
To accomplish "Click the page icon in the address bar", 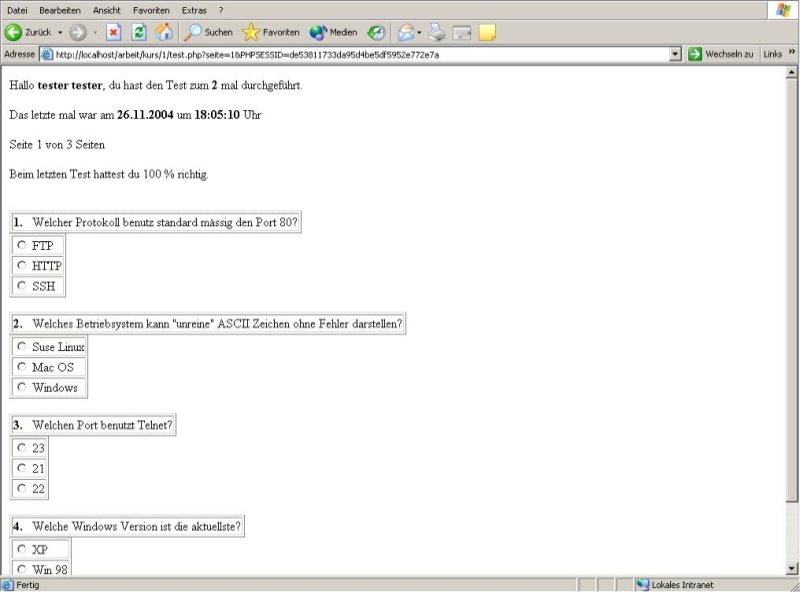I will (47, 55).
